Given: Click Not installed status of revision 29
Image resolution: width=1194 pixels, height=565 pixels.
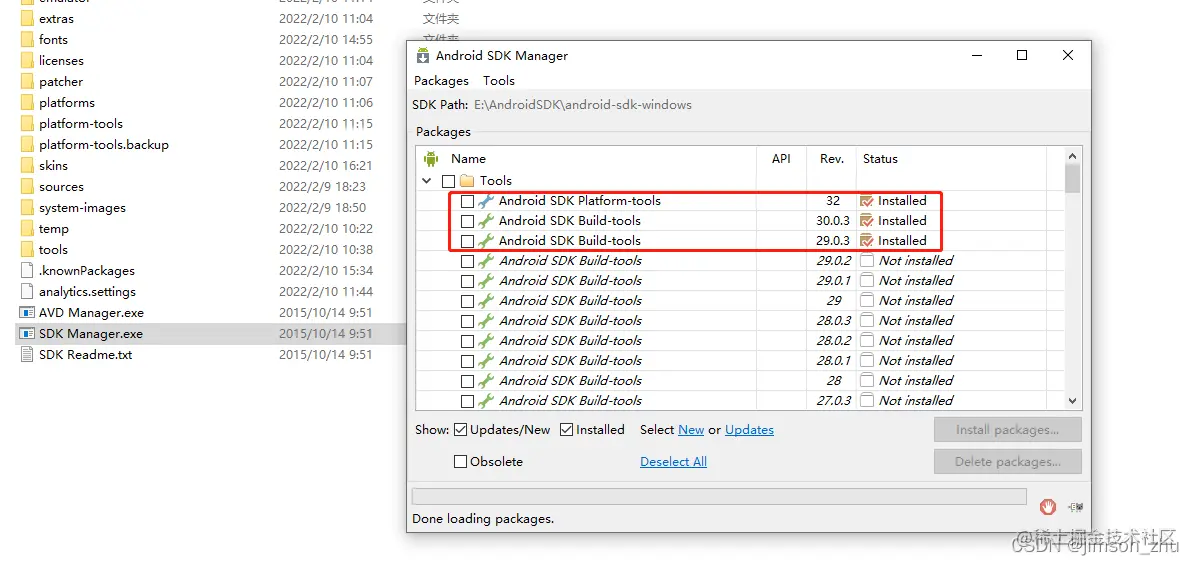Looking at the screenshot, I should coord(916,301).
